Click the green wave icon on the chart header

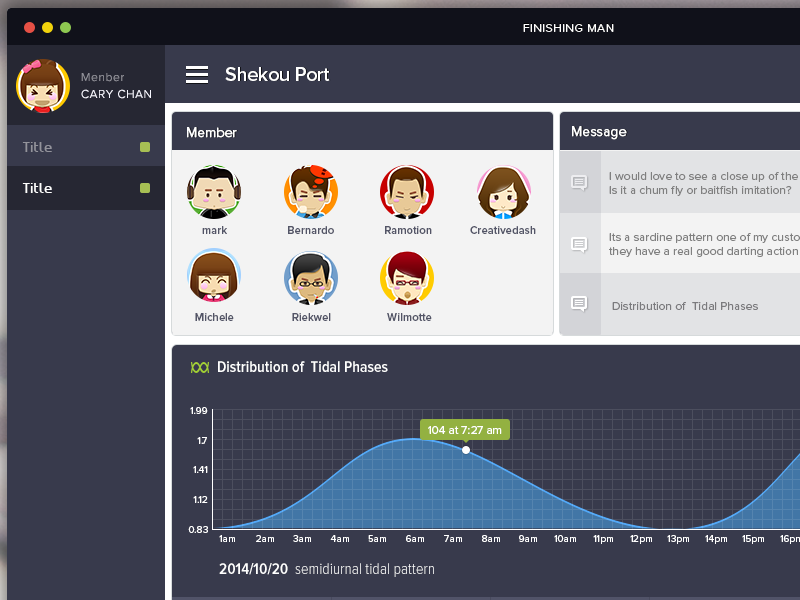click(200, 367)
